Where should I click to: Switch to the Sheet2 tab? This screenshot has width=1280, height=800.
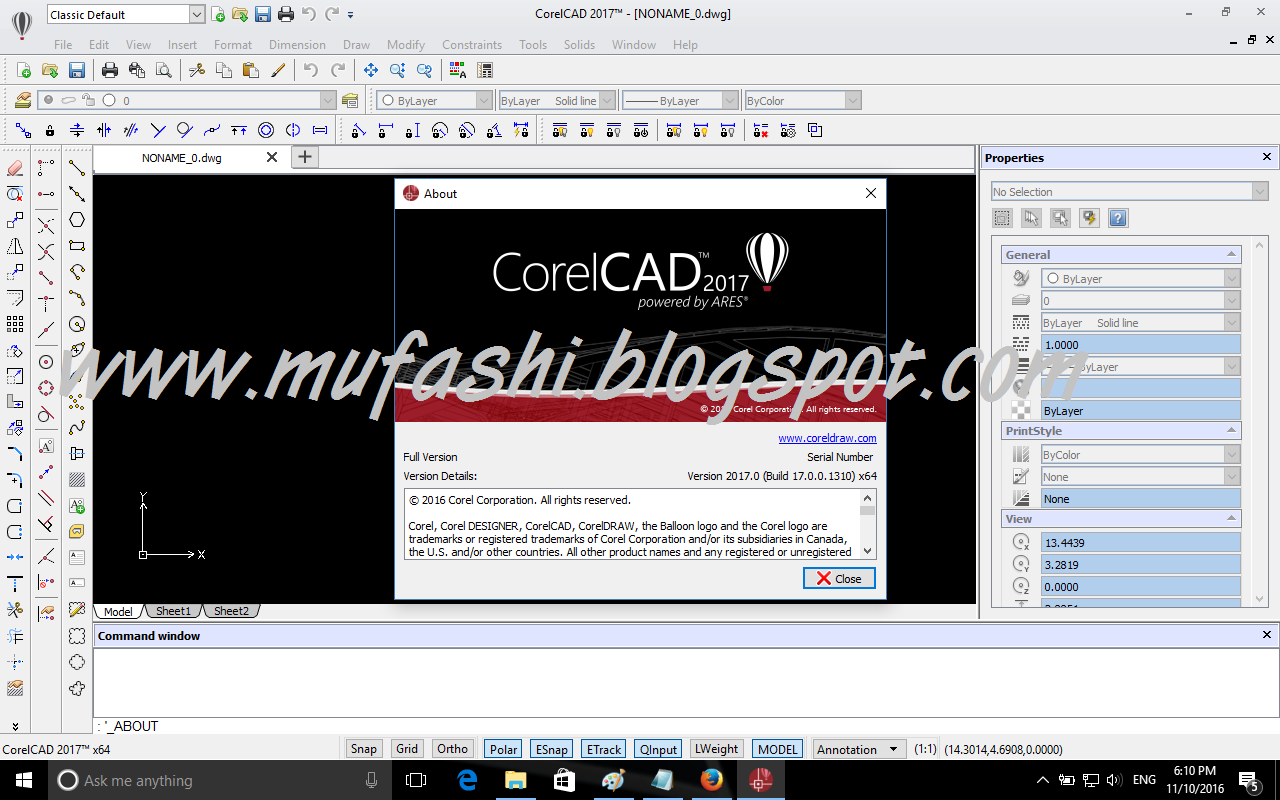click(231, 611)
